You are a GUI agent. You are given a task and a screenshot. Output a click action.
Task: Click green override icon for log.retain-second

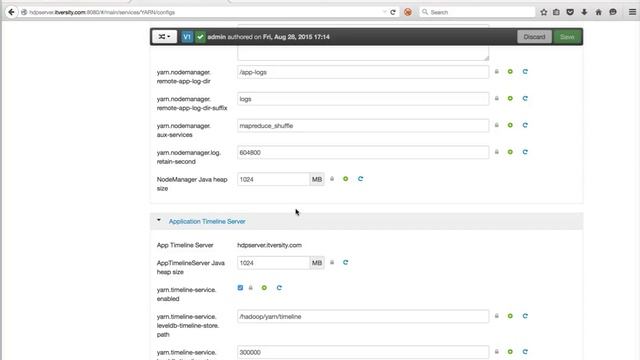[x=510, y=152]
